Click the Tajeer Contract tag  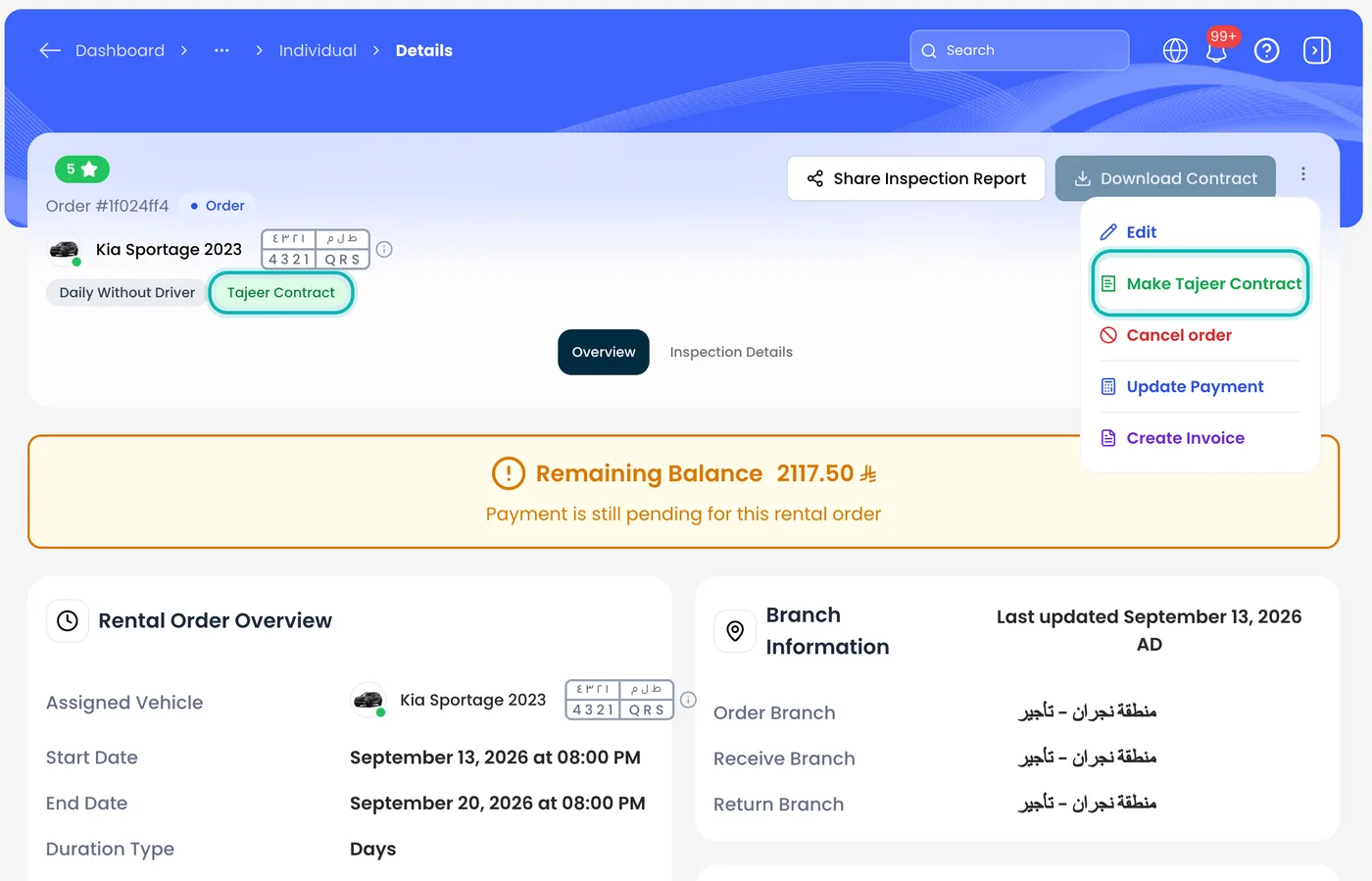click(281, 293)
